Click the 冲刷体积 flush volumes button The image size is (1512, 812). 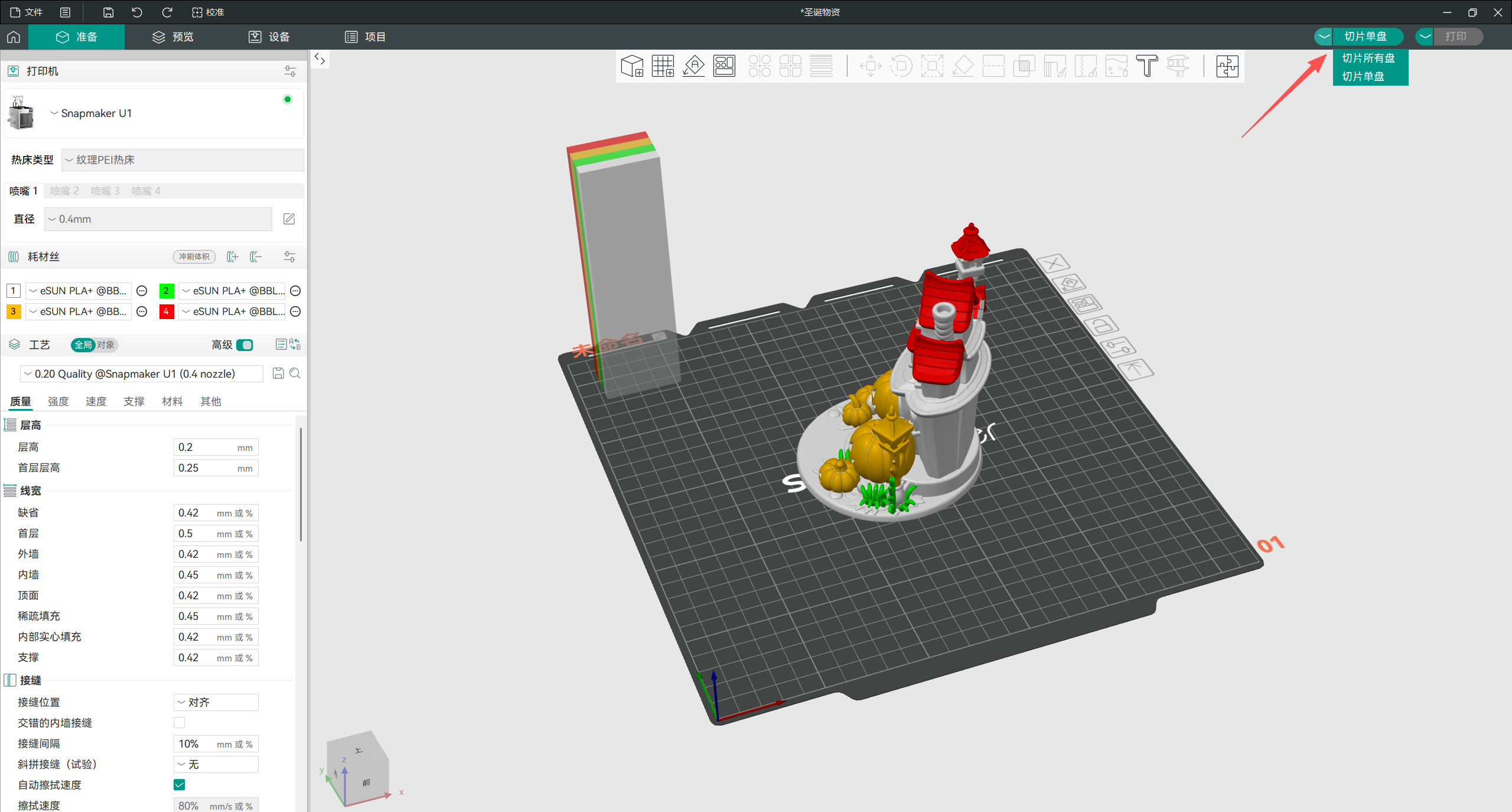pyautogui.click(x=194, y=256)
